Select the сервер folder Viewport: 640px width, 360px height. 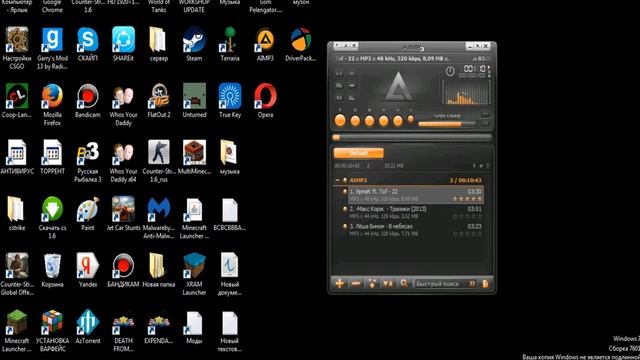[x=158, y=44]
